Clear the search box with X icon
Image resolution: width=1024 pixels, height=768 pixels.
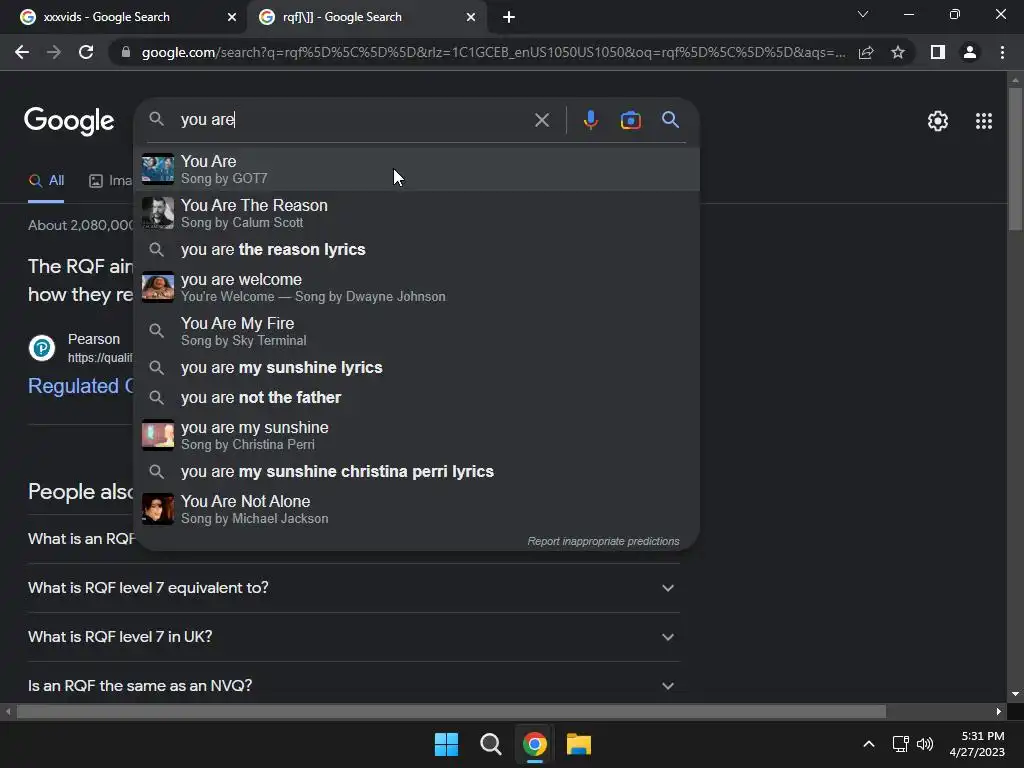point(541,120)
